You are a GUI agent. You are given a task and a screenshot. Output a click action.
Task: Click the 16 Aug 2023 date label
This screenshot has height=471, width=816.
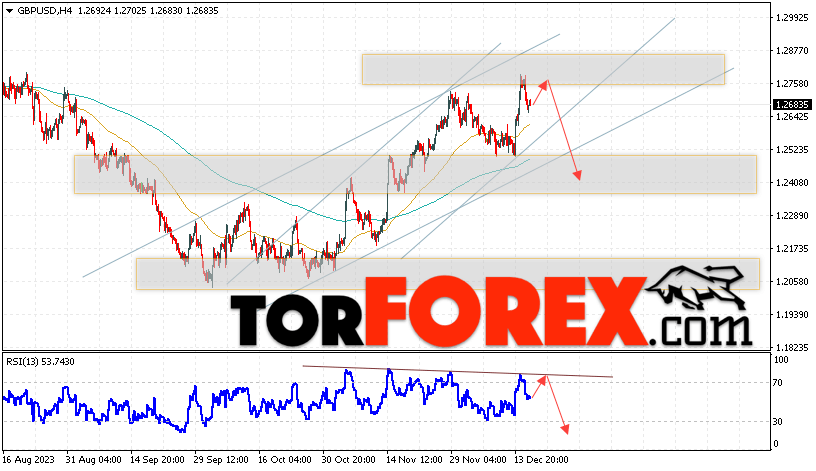click(x=28, y=460)
